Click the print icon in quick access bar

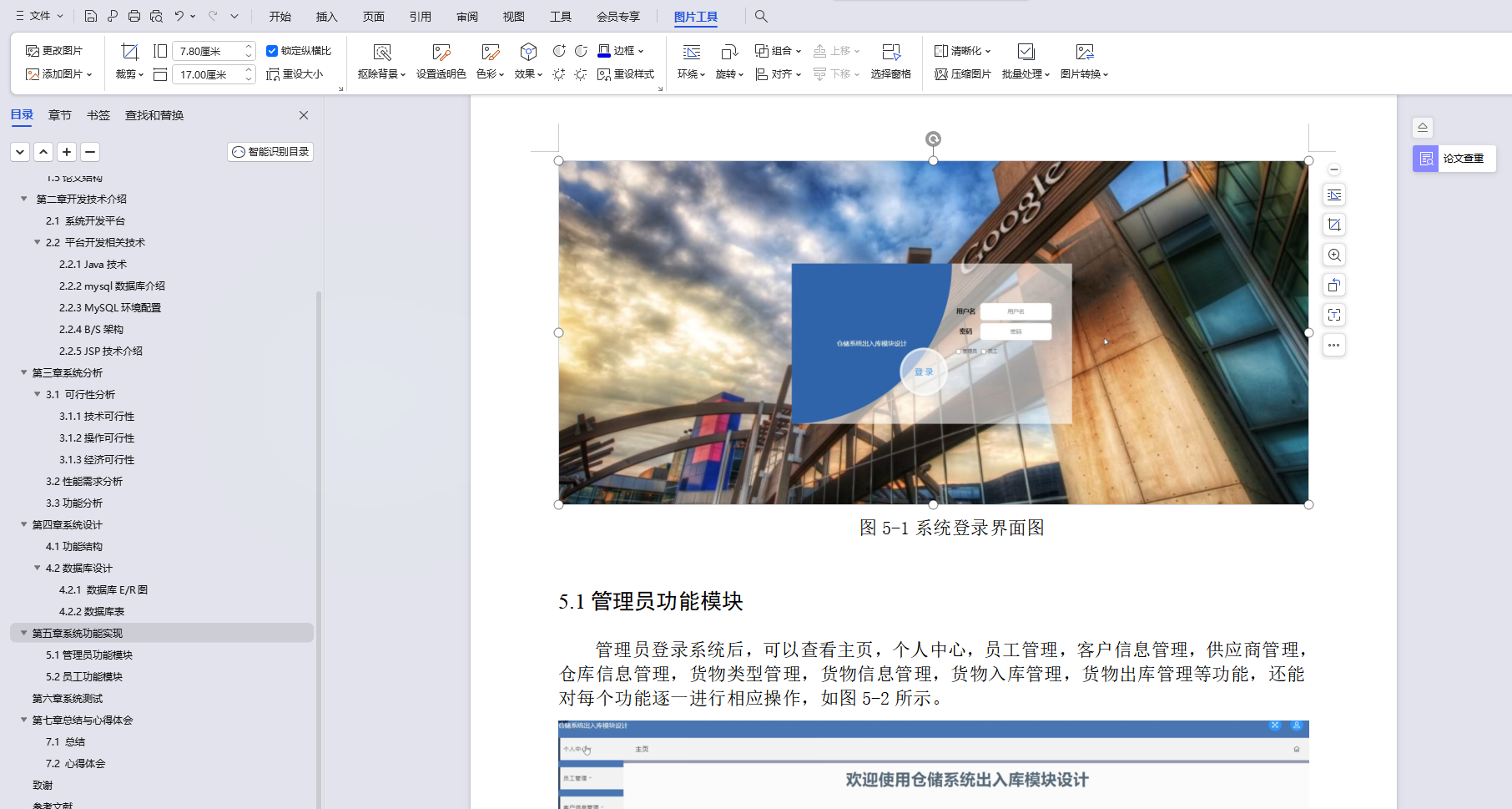134,15
